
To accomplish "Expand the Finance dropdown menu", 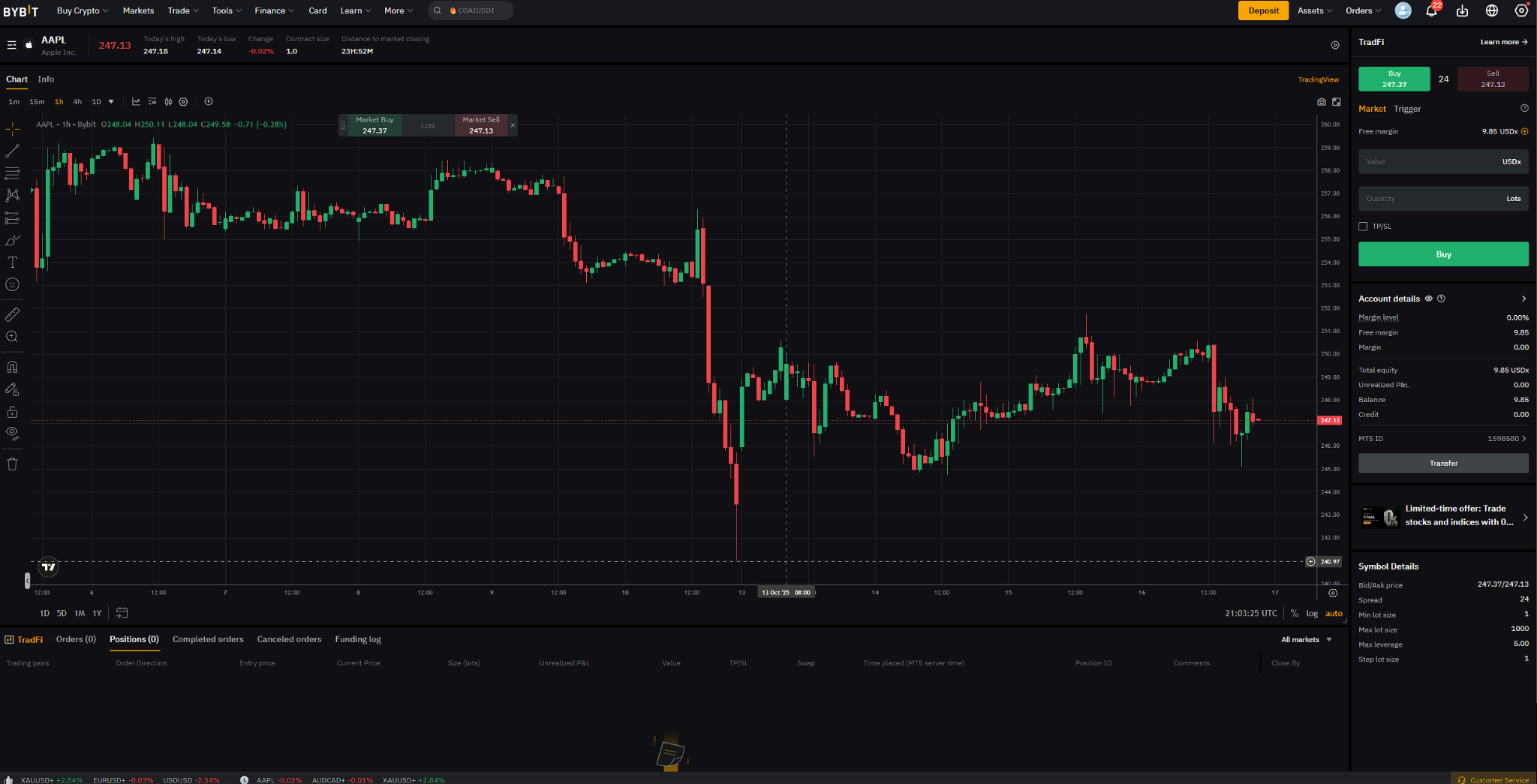I will (x=274, y=11).
